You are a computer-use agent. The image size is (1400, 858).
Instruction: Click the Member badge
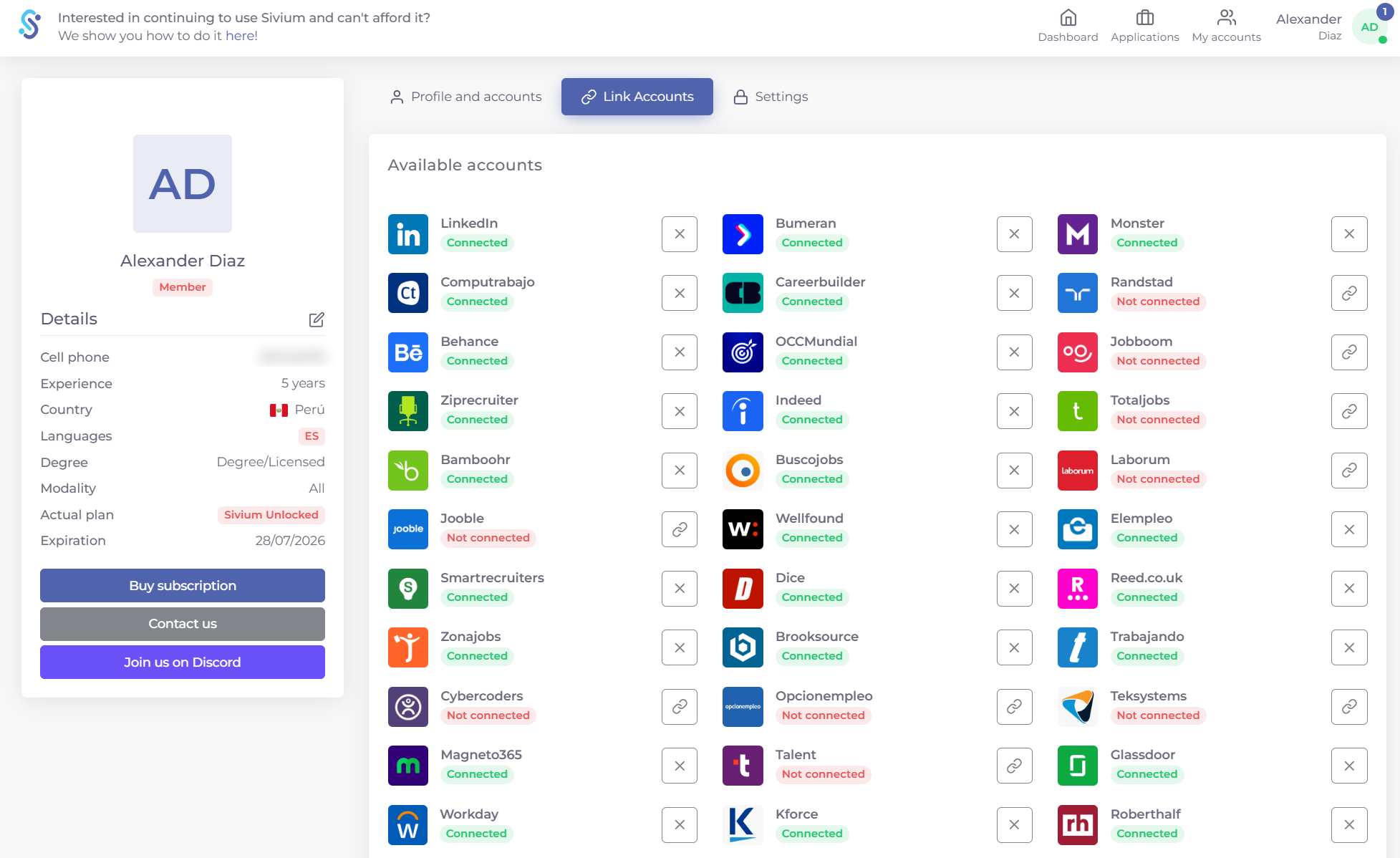point(183,287)
